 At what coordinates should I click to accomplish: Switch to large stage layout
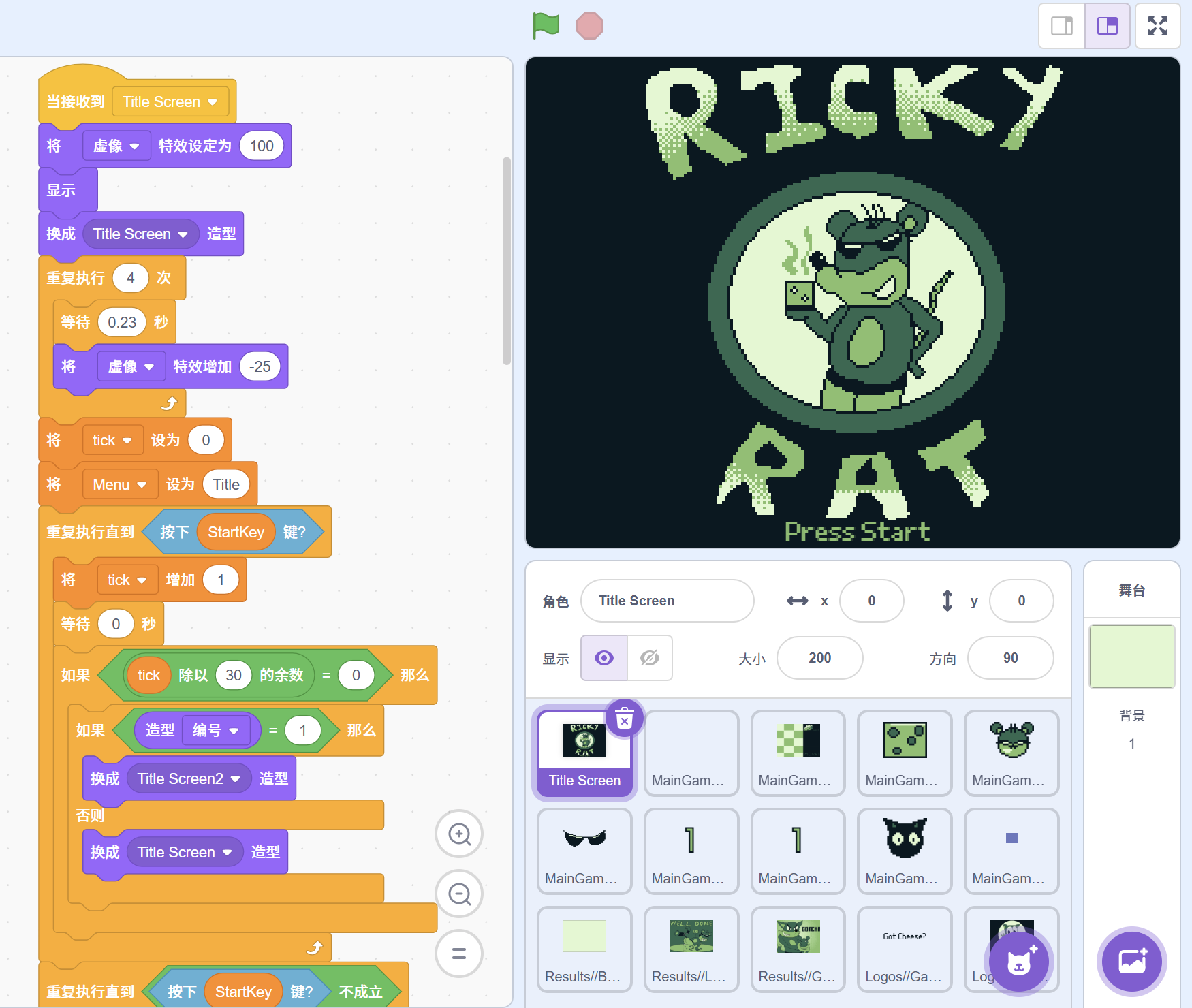pyautogui.click(x=1108, y=26)
